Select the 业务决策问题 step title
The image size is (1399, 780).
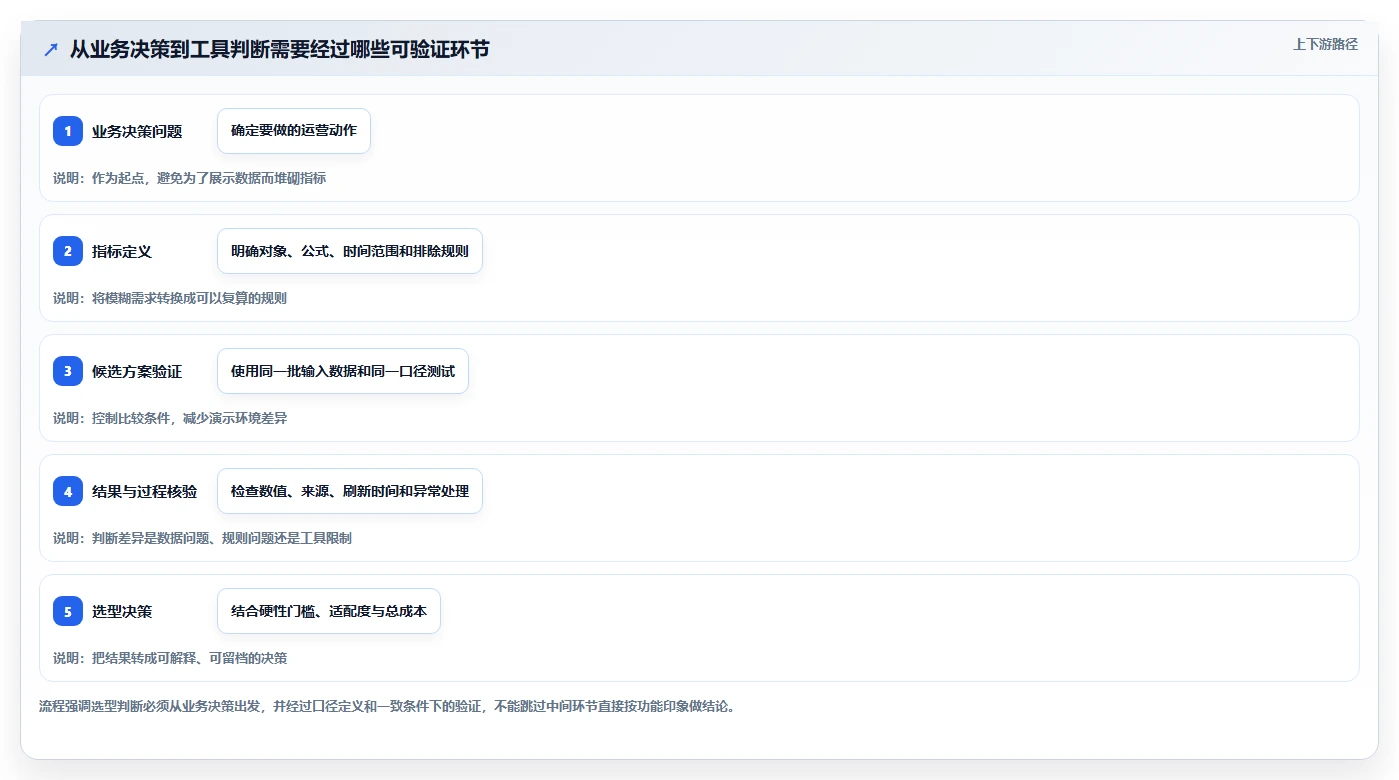click(x=137, y=131)
